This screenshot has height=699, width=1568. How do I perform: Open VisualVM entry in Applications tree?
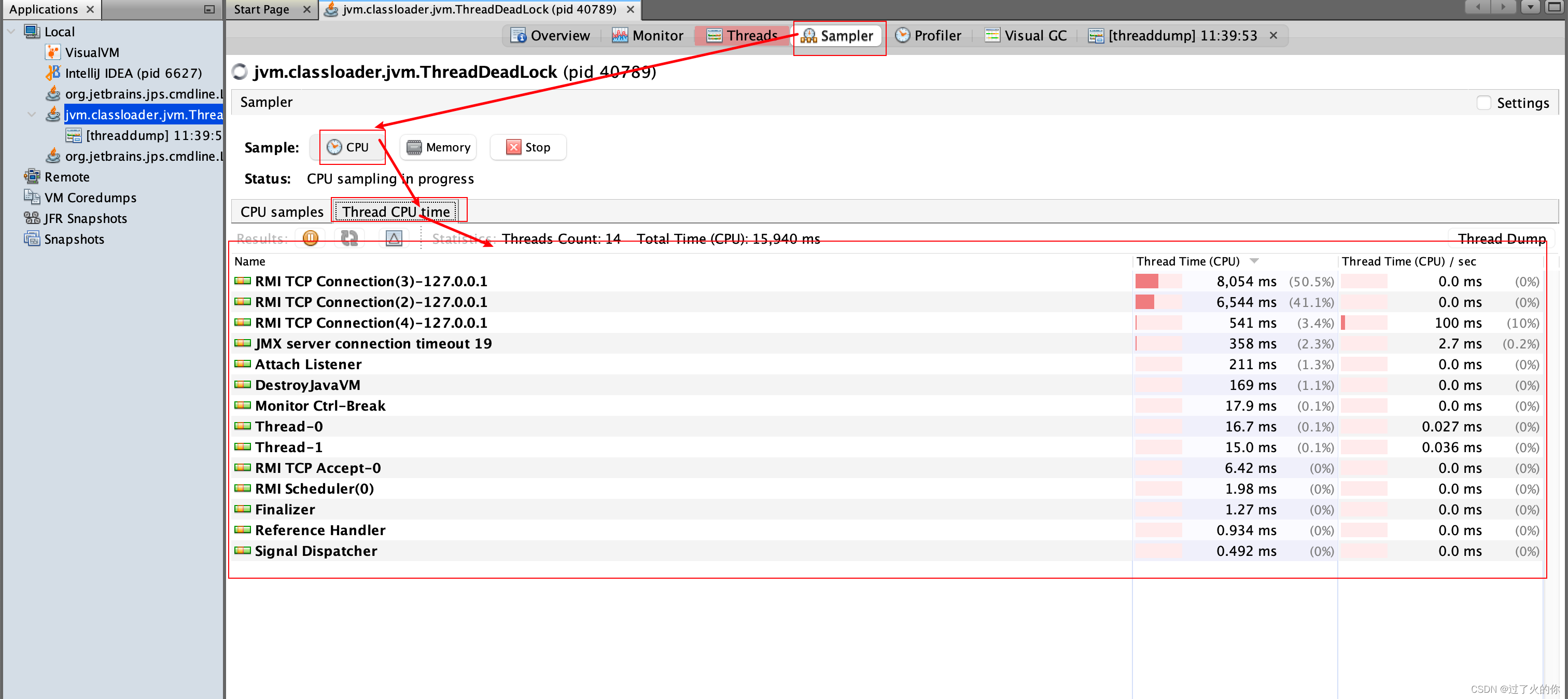(x=91, y=52)
